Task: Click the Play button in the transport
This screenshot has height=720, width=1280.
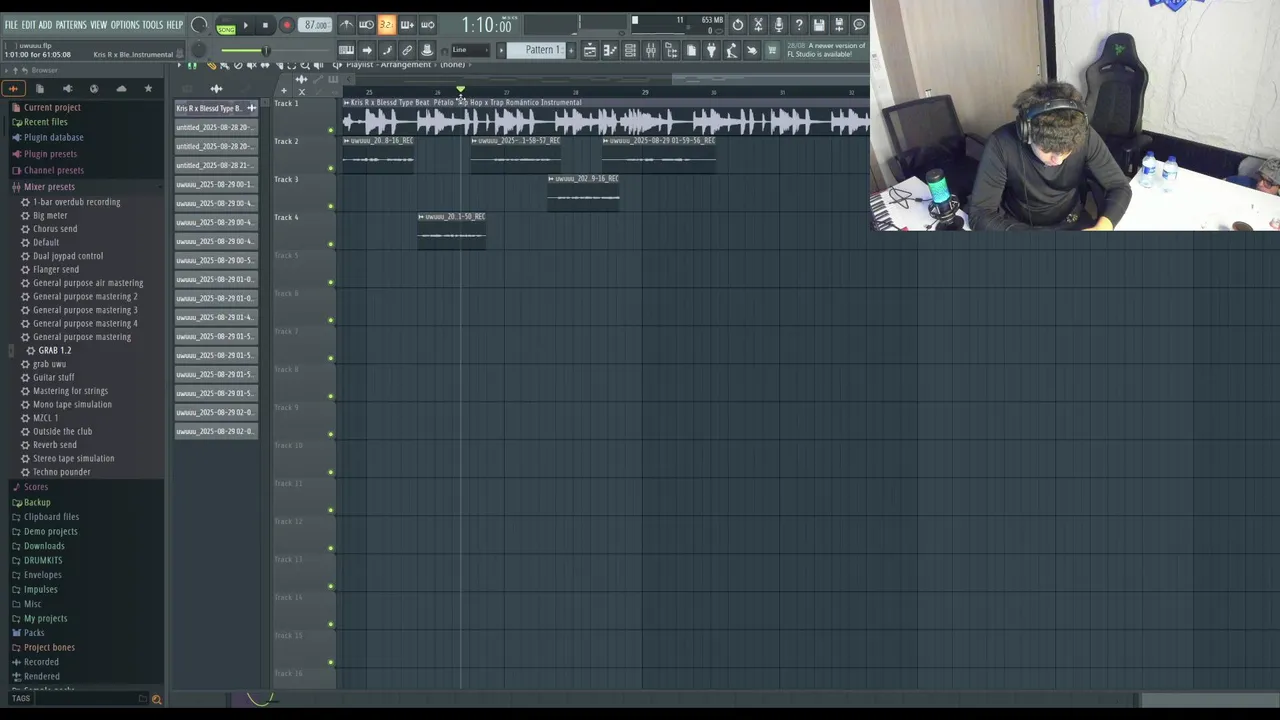Action: tap(246, 25)
